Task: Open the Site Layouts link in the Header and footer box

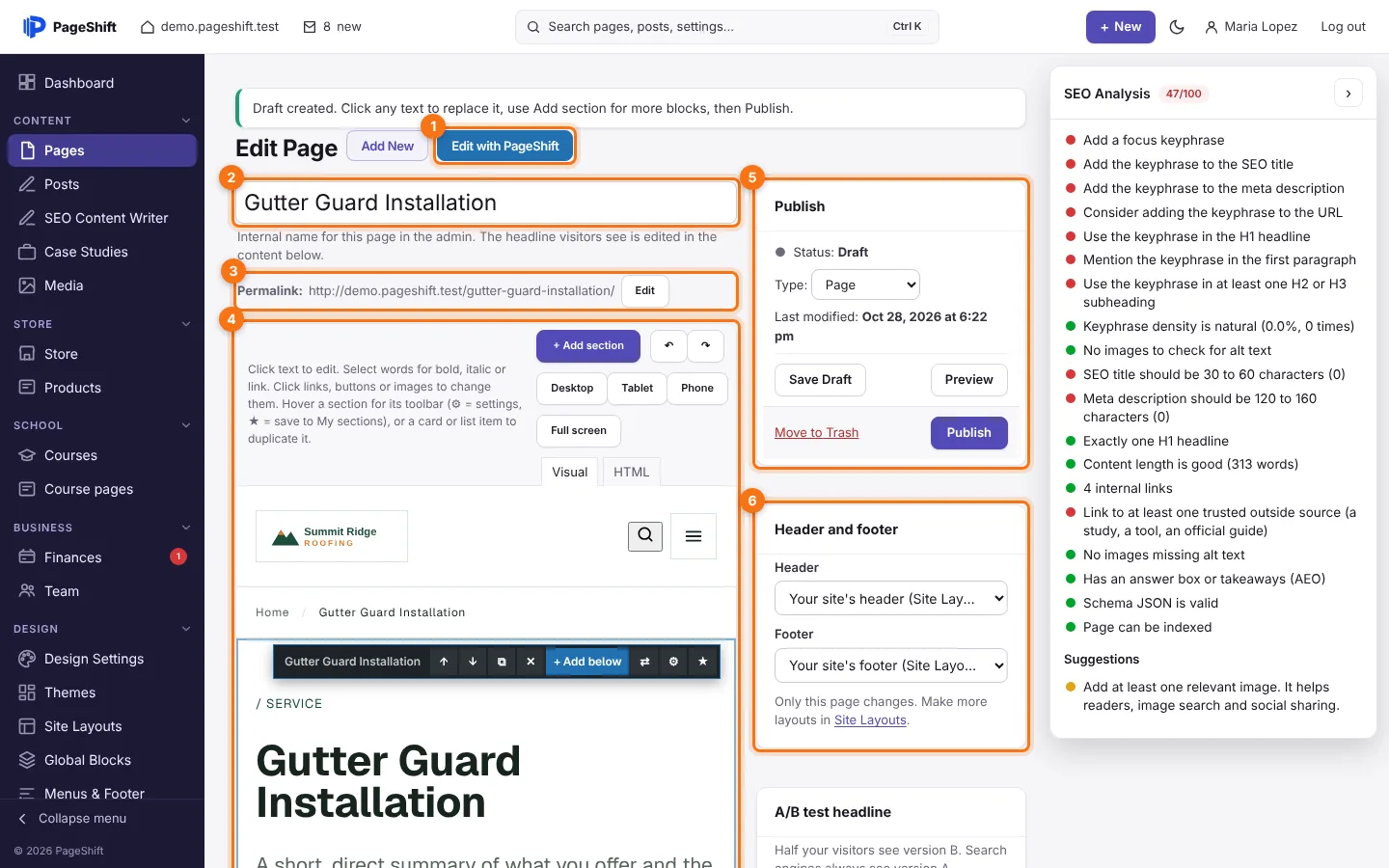Action: pos(870,720)
